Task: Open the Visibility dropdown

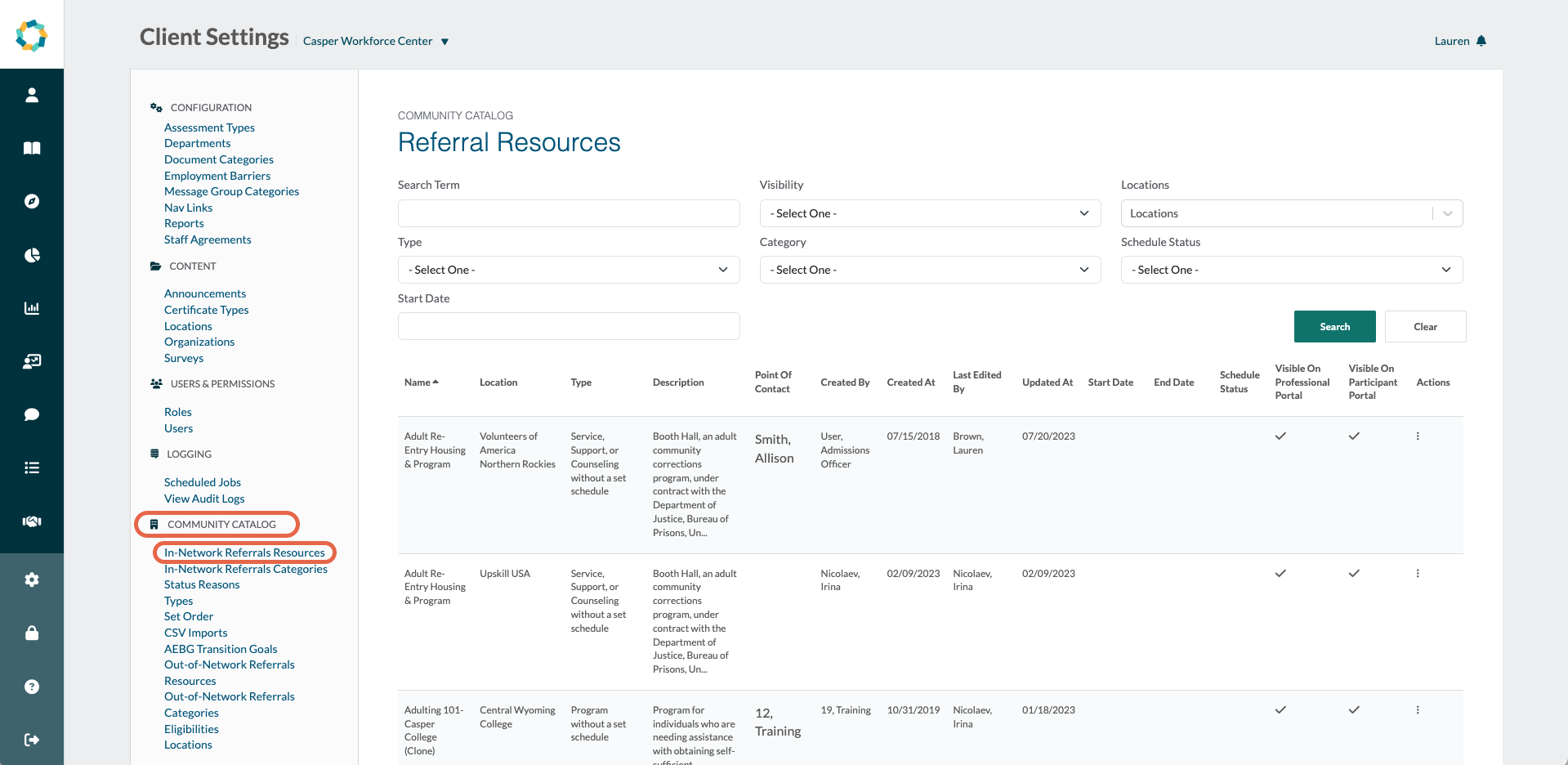Action: (x=929, y=213)
